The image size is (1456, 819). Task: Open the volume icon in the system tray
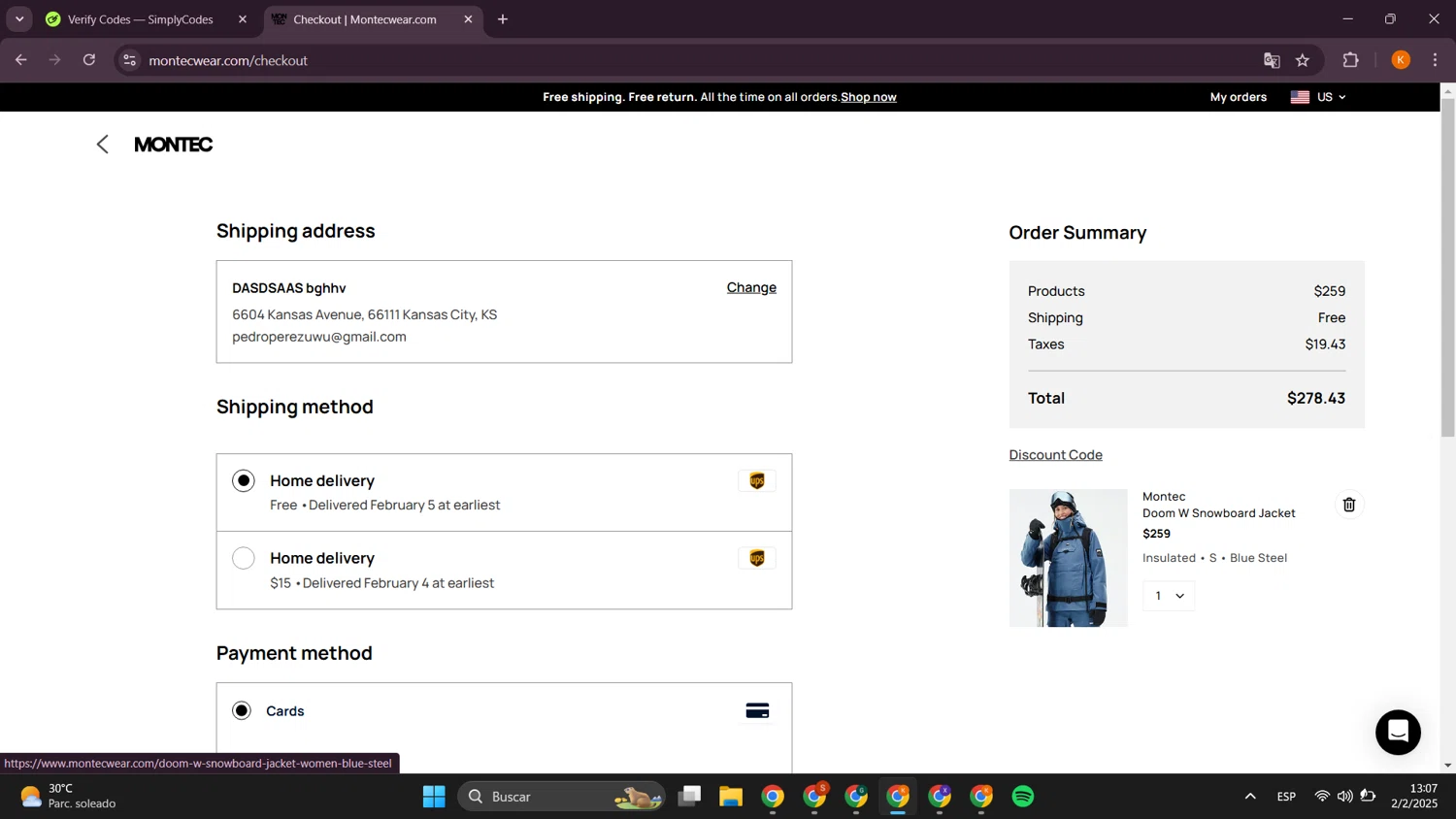1344,797
